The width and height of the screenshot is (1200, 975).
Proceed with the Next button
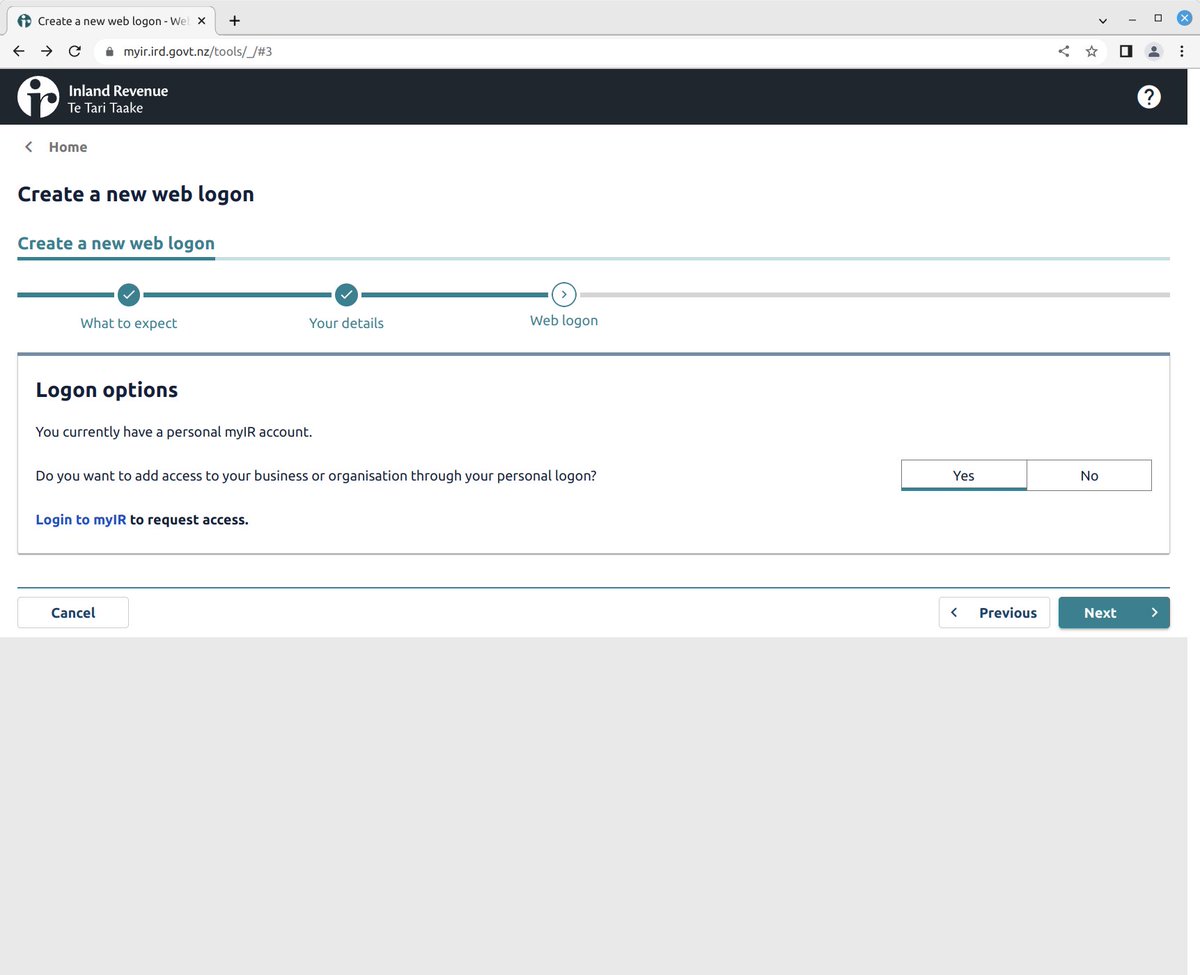coord(1114,613)
